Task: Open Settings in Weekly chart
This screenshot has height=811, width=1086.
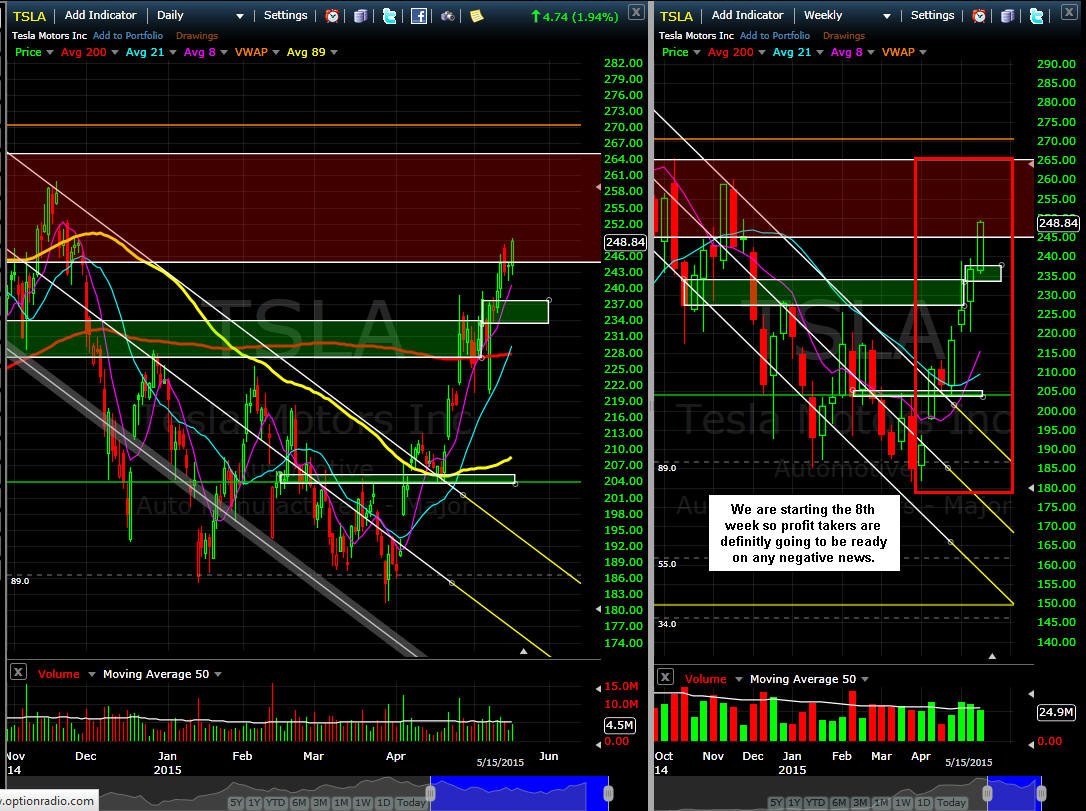Action: click(x=932, y=15)
